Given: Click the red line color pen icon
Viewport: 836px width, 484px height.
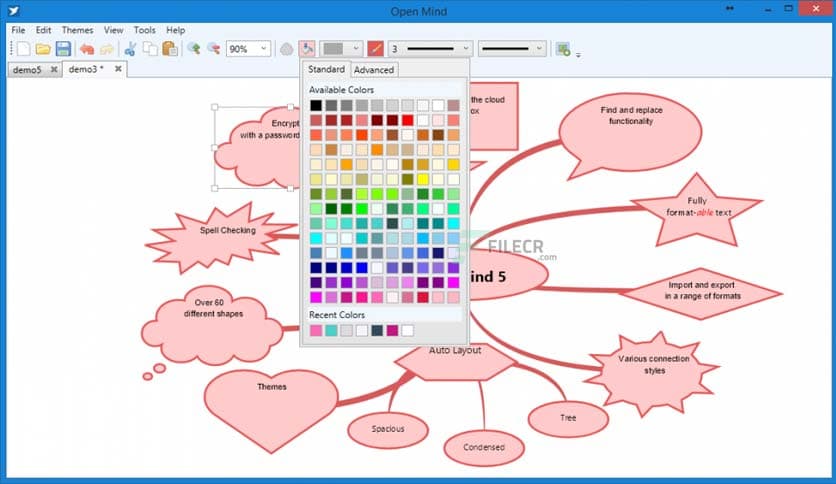Looking at the screenshot, I should click(x=375, y=49).
